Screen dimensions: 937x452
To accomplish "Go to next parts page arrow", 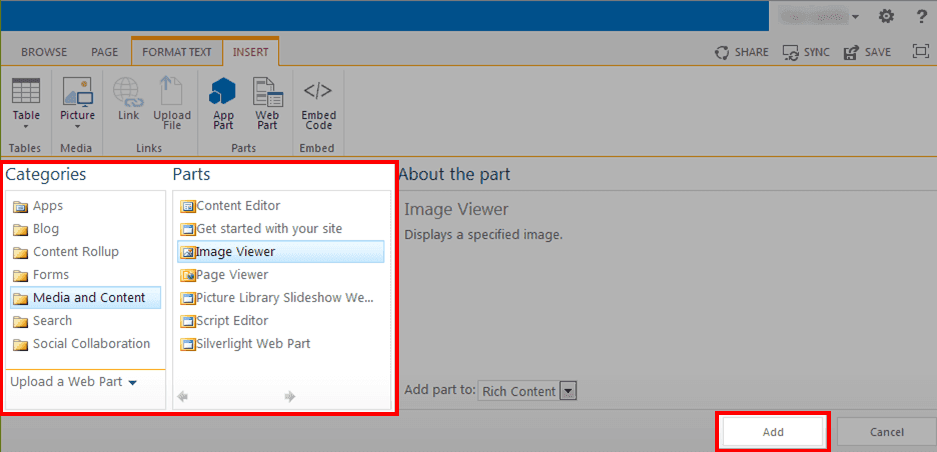I will [x=290, y=397].
